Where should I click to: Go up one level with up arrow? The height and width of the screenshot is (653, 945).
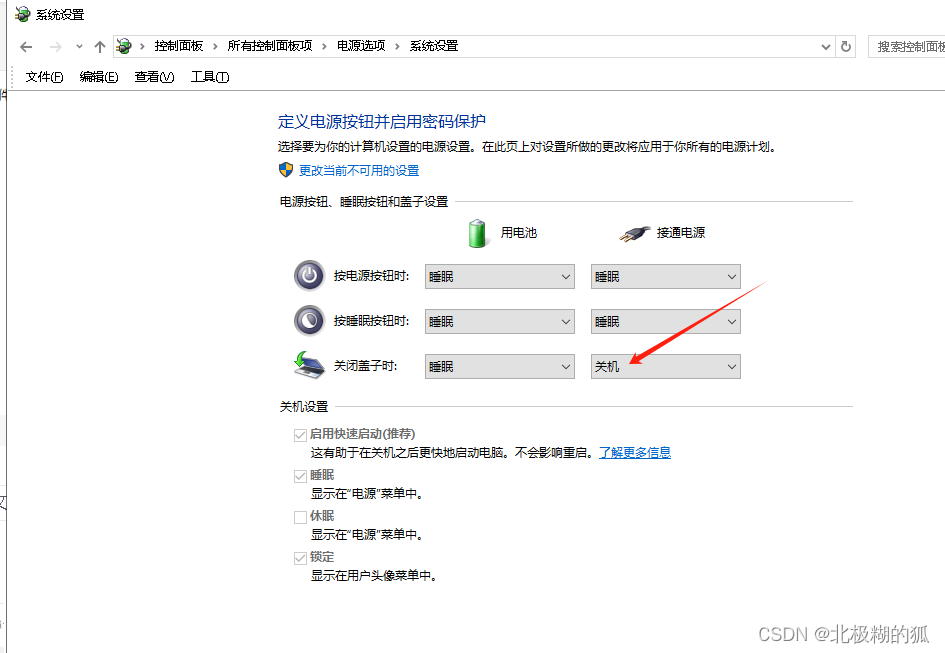(100, 46)
